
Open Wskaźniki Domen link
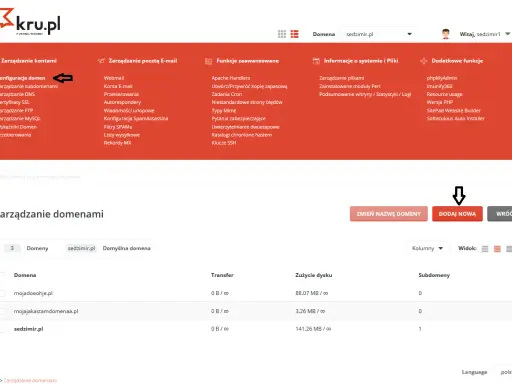18,127
